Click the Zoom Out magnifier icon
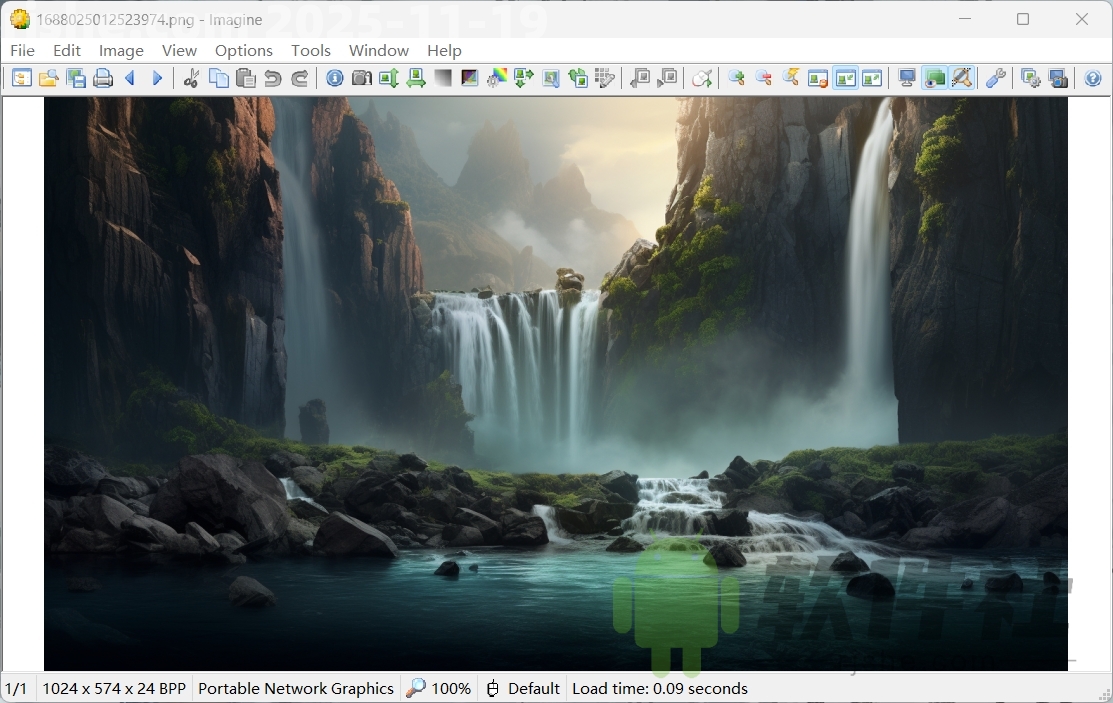The width and height of the screenshot is (1113, 703). pos(762,77)
